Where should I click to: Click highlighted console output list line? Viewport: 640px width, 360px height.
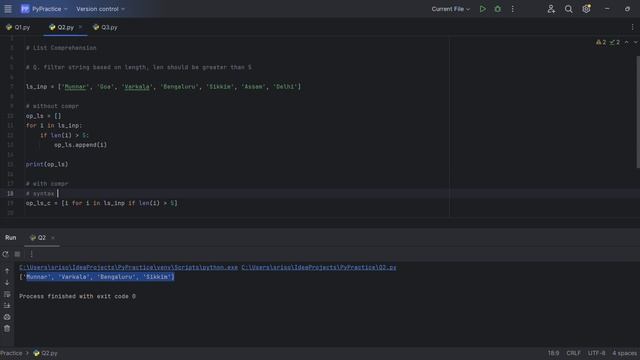[97, 277]
